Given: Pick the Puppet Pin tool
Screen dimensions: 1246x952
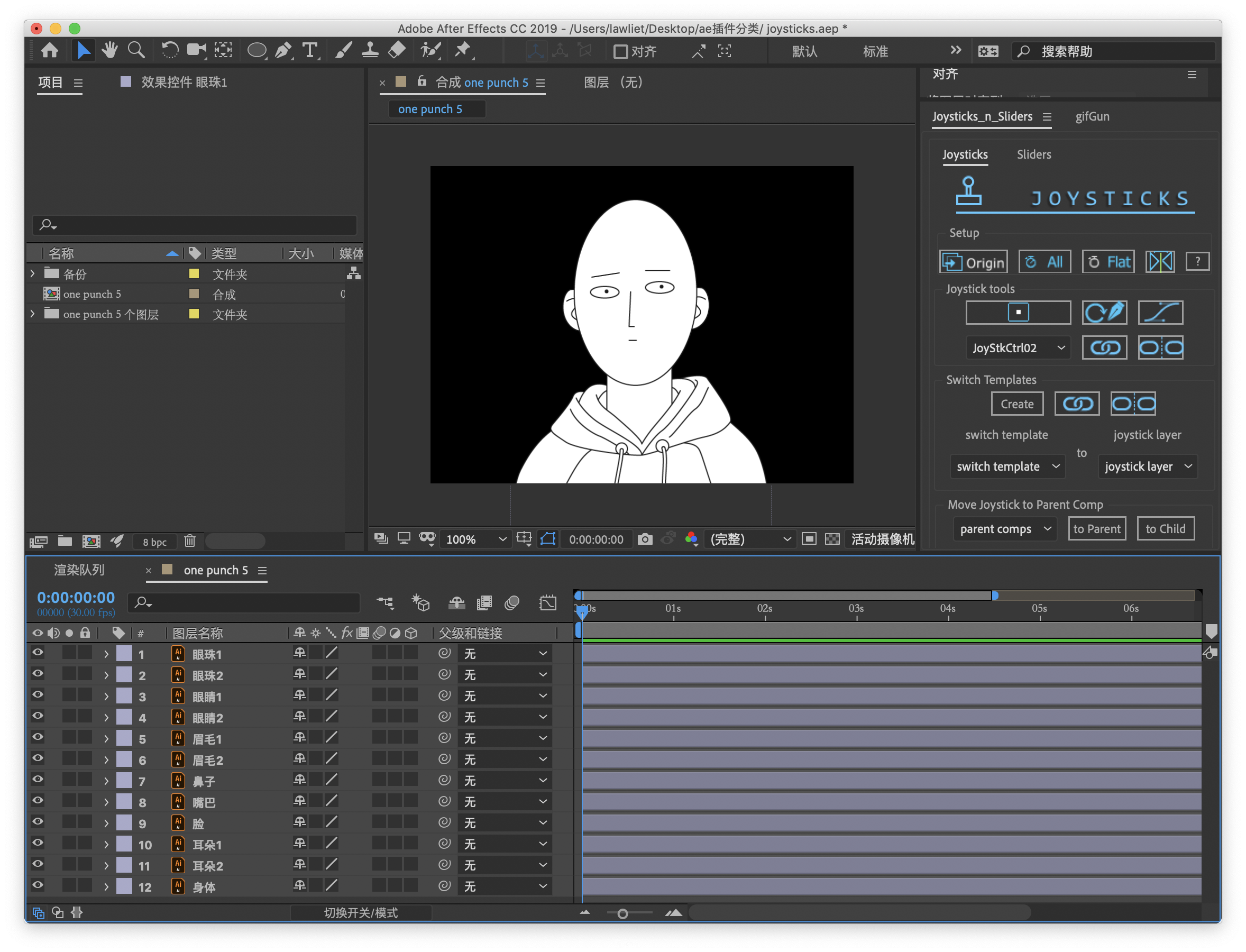Looking at the screenshot, I should point(463,51).
